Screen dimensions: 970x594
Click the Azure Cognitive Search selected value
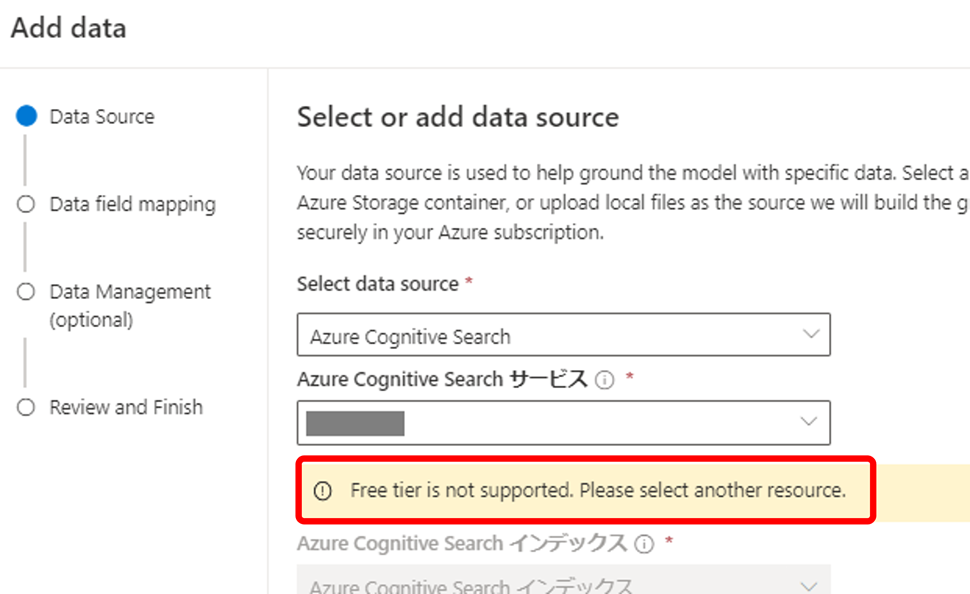(x=410, y=337)
